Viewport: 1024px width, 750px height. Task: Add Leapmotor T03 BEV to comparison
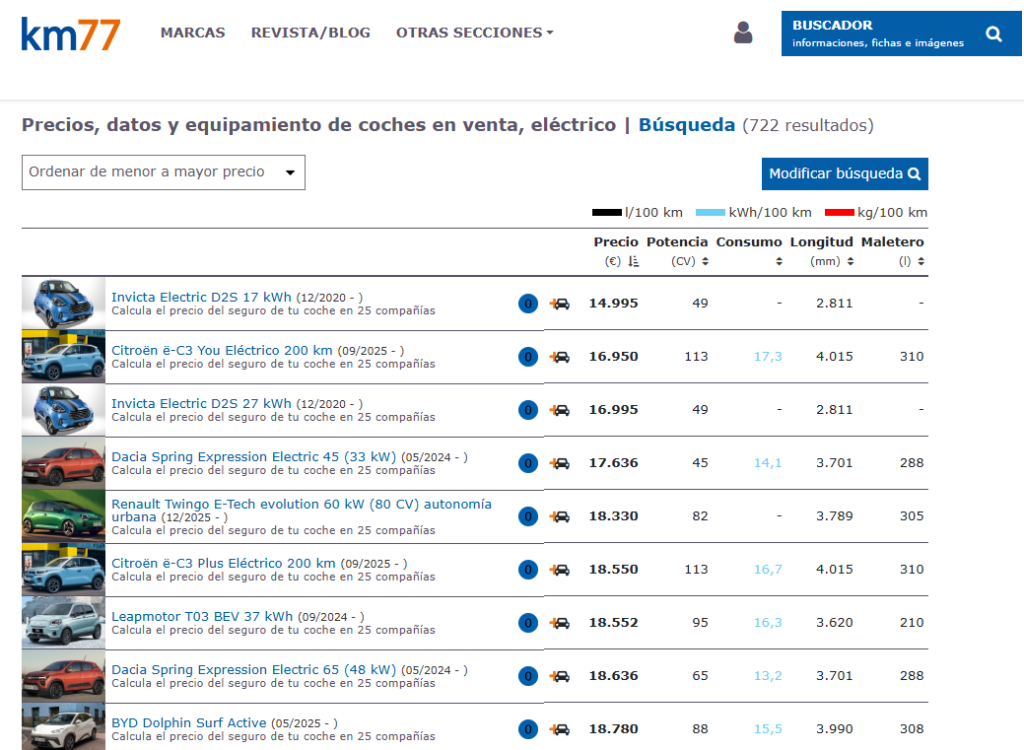560,623
